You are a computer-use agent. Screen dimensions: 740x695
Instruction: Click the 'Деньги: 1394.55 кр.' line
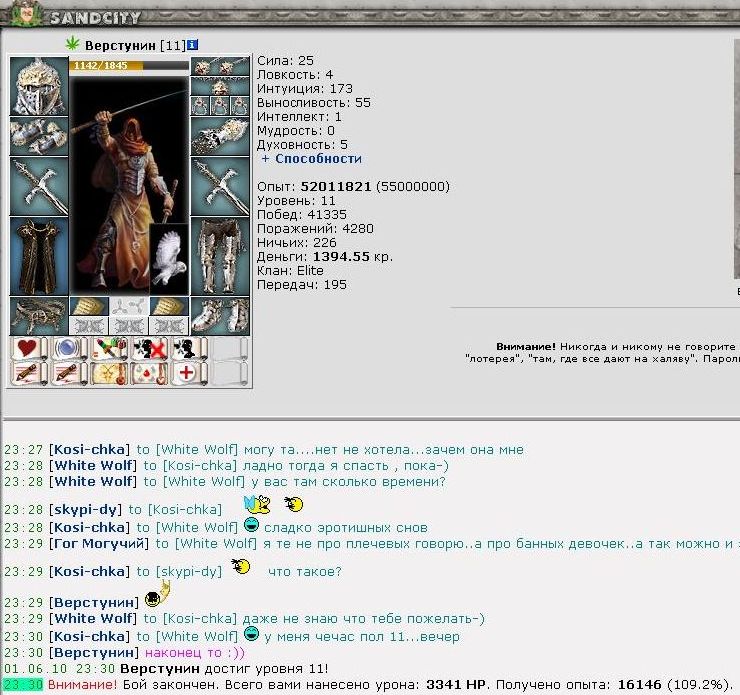tap(325, 257)
